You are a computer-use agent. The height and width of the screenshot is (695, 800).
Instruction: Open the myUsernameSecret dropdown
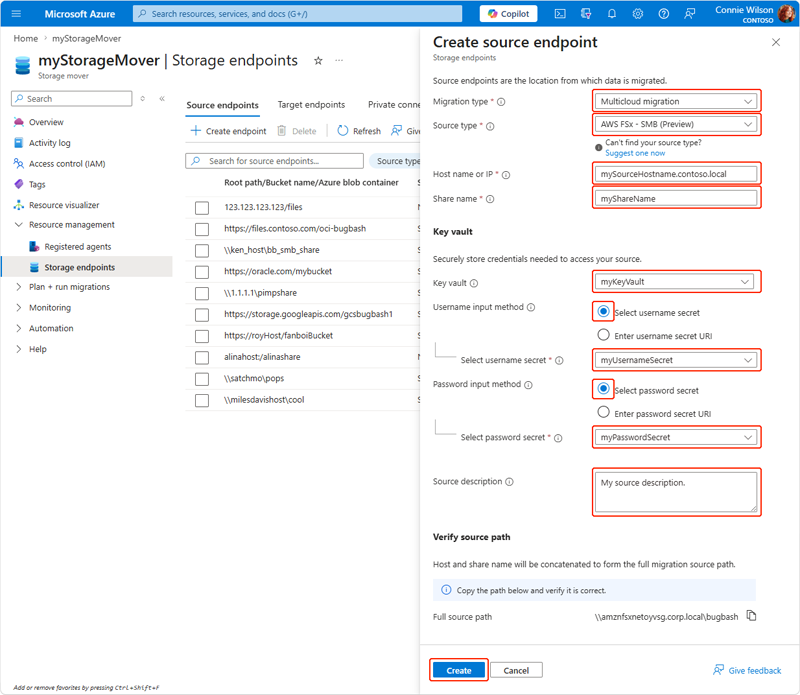click(x=676, y=360)
